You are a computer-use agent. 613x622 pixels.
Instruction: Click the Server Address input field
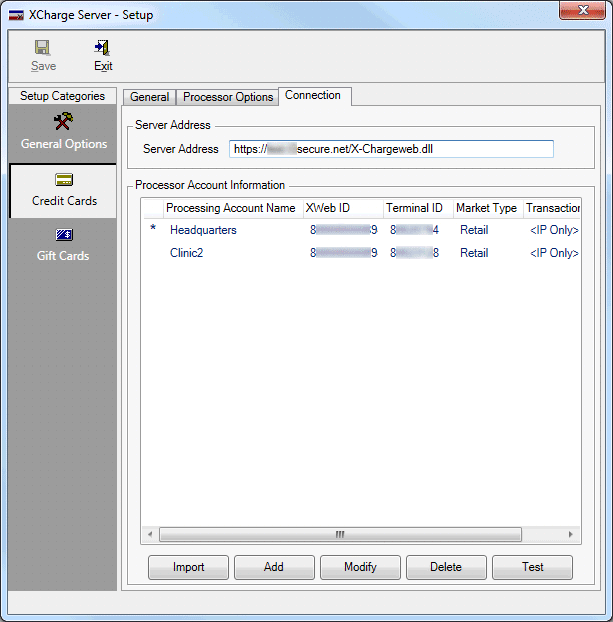pyautogui.click(x=391, y=149)
